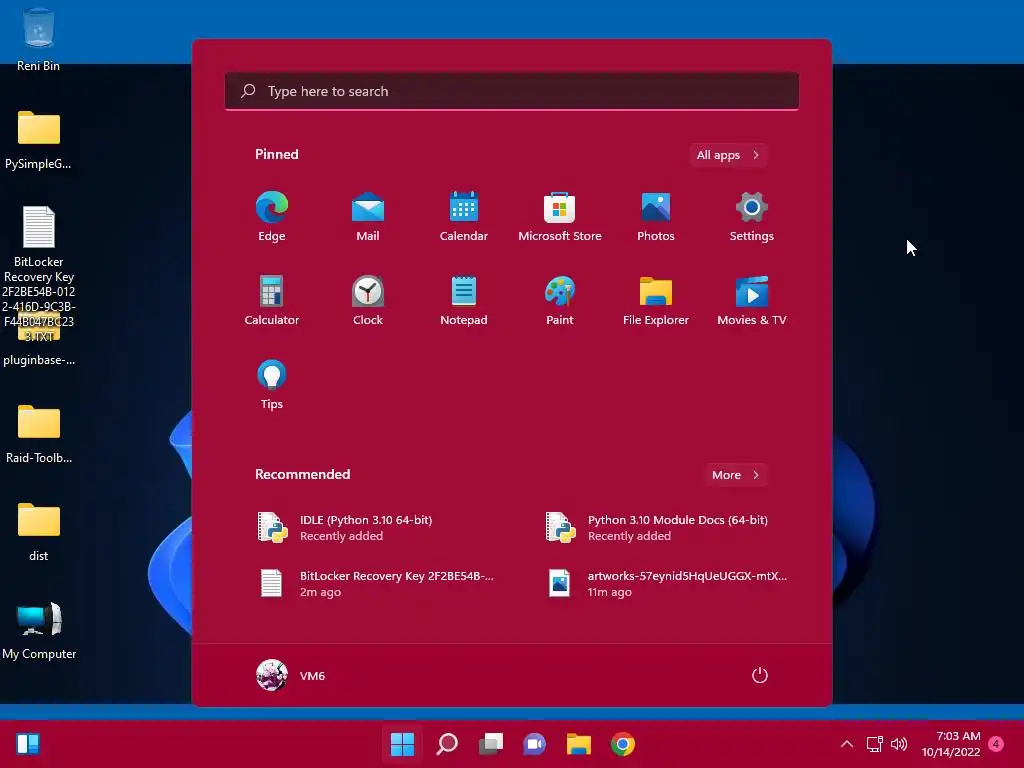Launch the Photos app
This screenshot has width=1024, height=768.
pyautogui.click(x=656, y=217)
